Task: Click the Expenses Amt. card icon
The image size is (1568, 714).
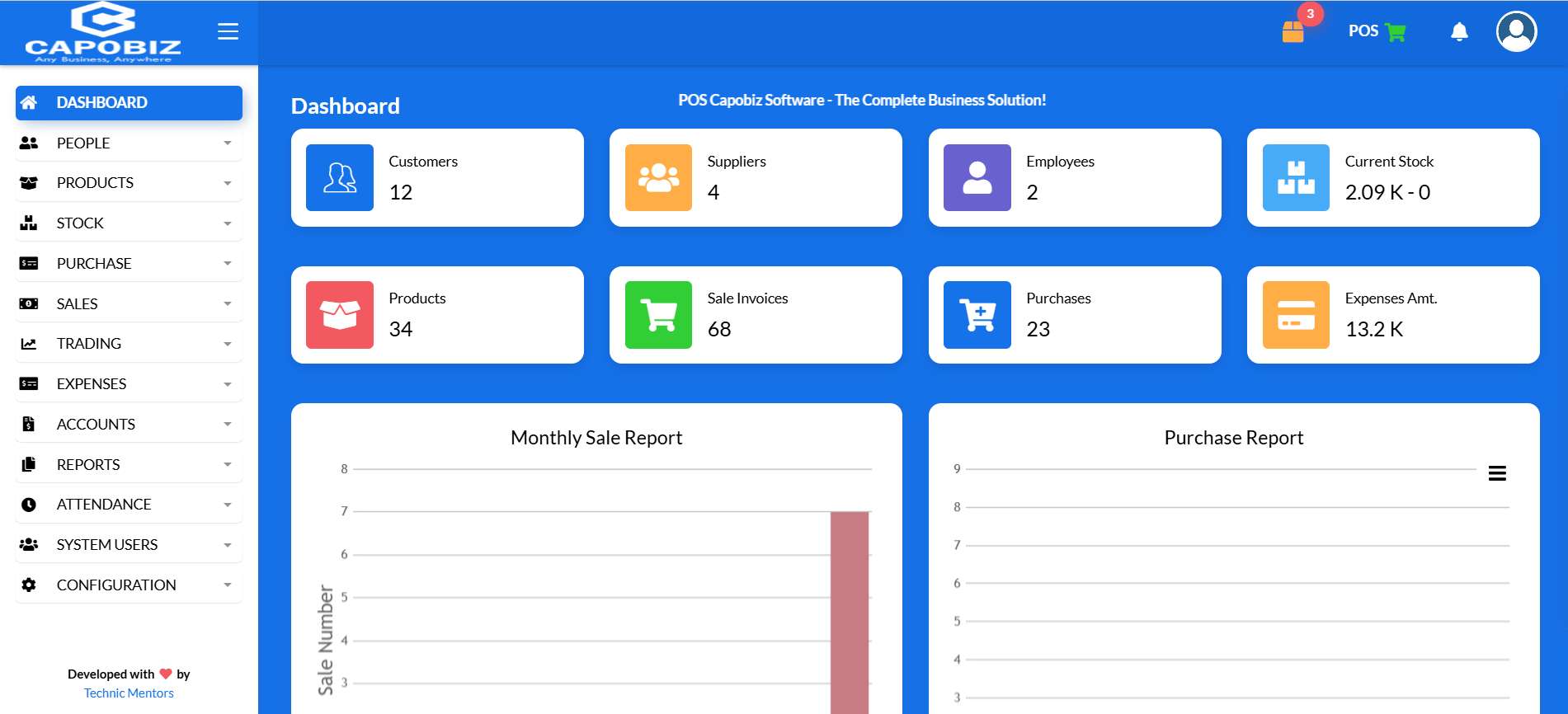Action: point(1296,315)
